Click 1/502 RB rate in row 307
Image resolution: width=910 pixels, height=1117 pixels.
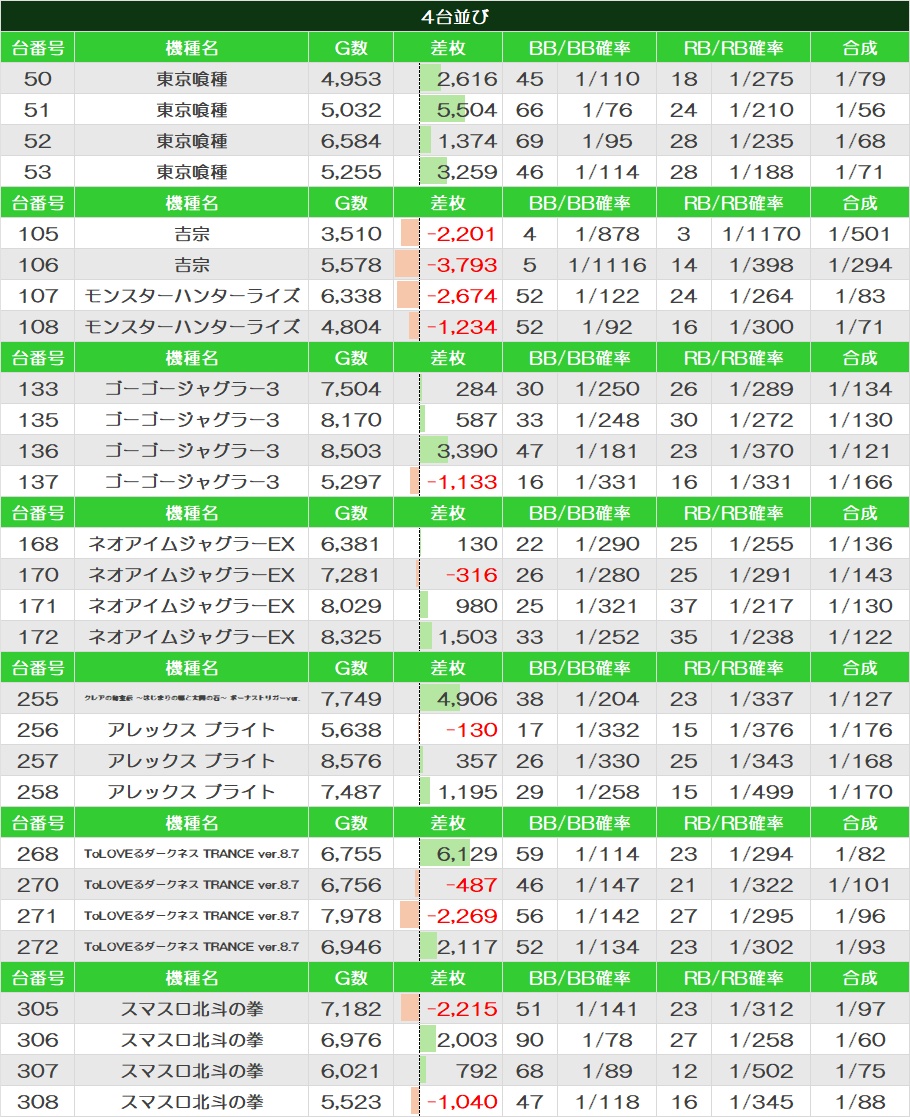click(761, 1071)
